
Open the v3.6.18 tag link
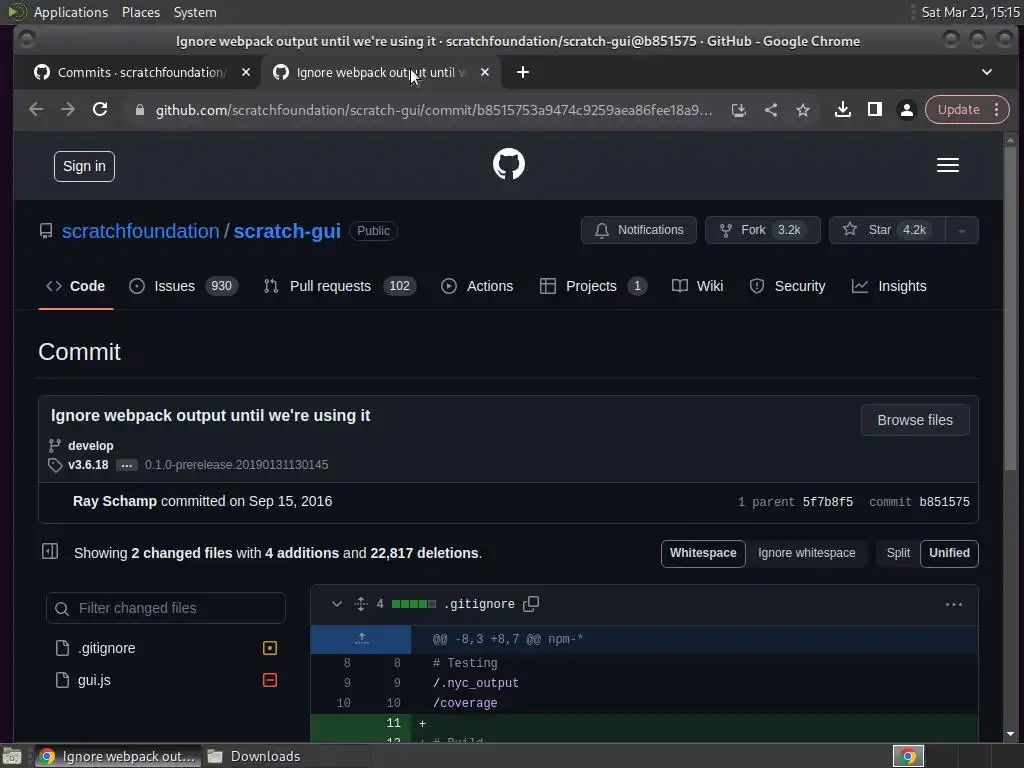point(88,465)
